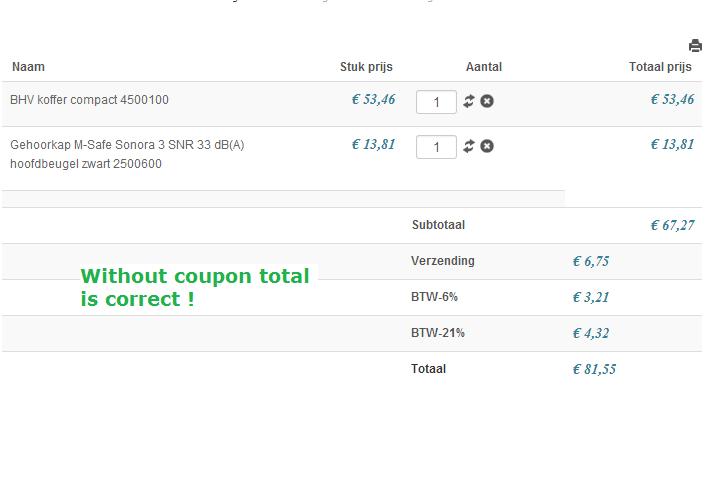Click the print icon above the cart

tap(695, 46)
